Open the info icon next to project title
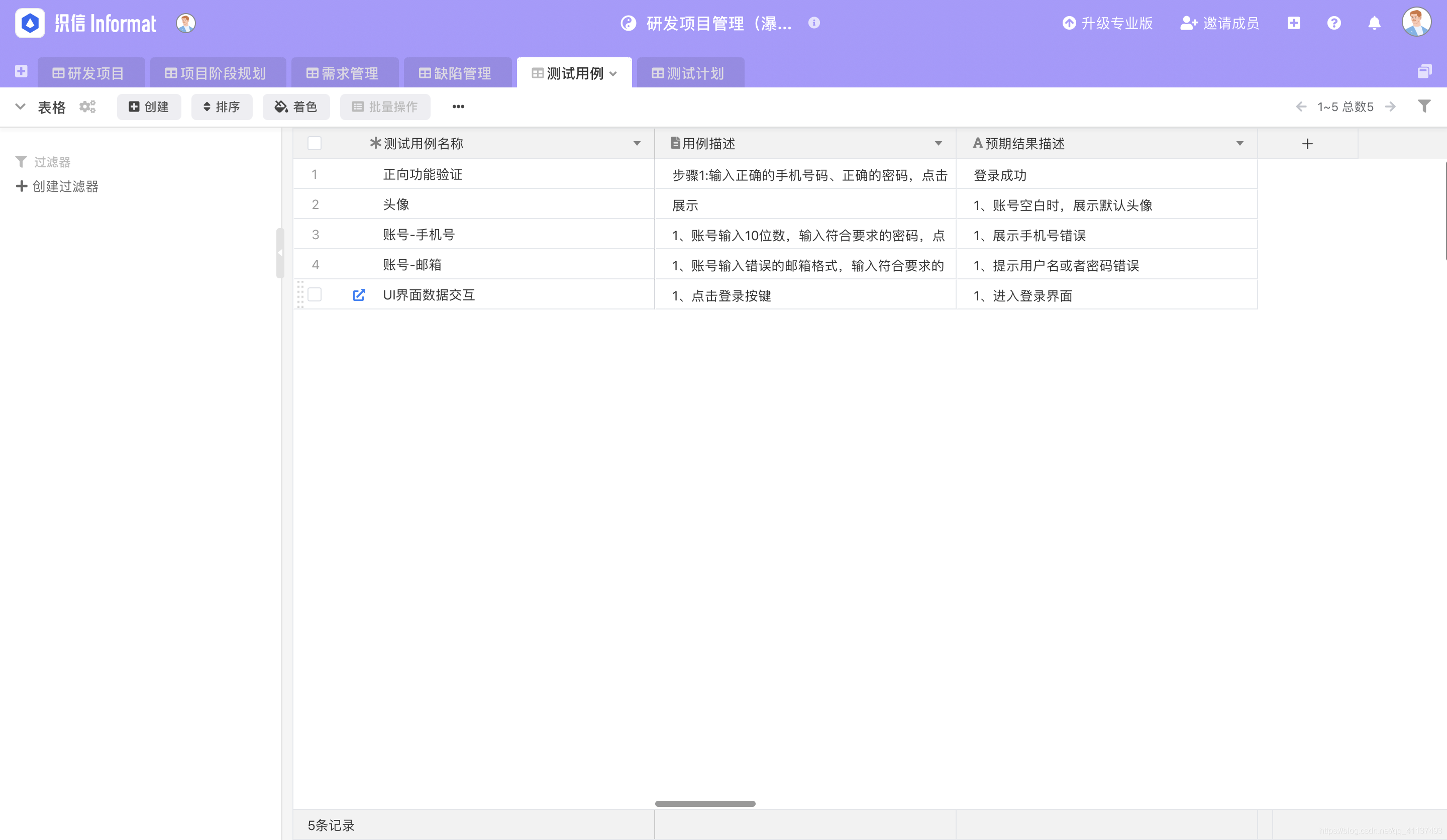1447x840 pixels. 813,23
